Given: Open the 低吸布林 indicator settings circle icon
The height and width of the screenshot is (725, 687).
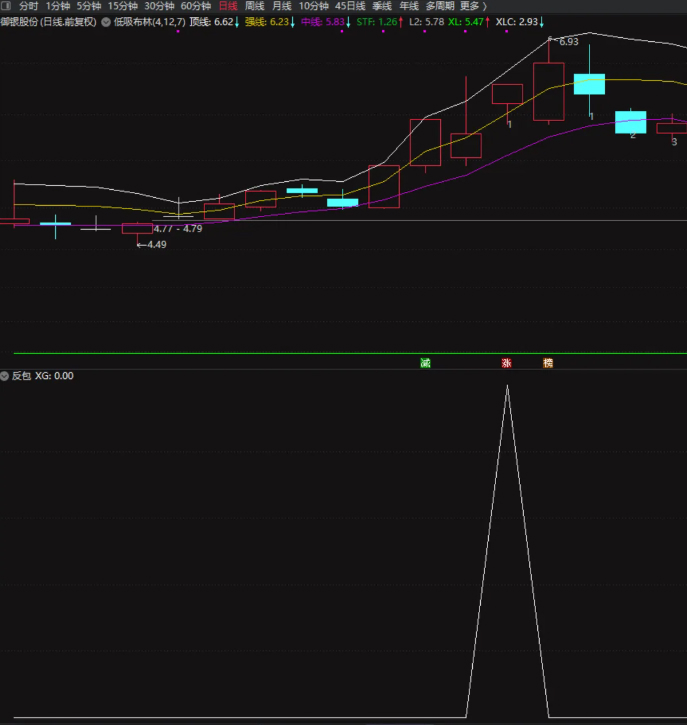Looking at the screenshot, I should pos(106,22).
